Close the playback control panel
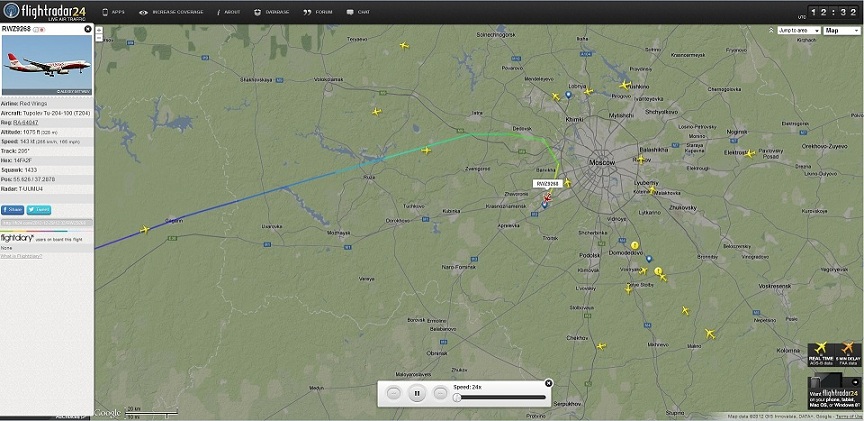 coord(548,384)
